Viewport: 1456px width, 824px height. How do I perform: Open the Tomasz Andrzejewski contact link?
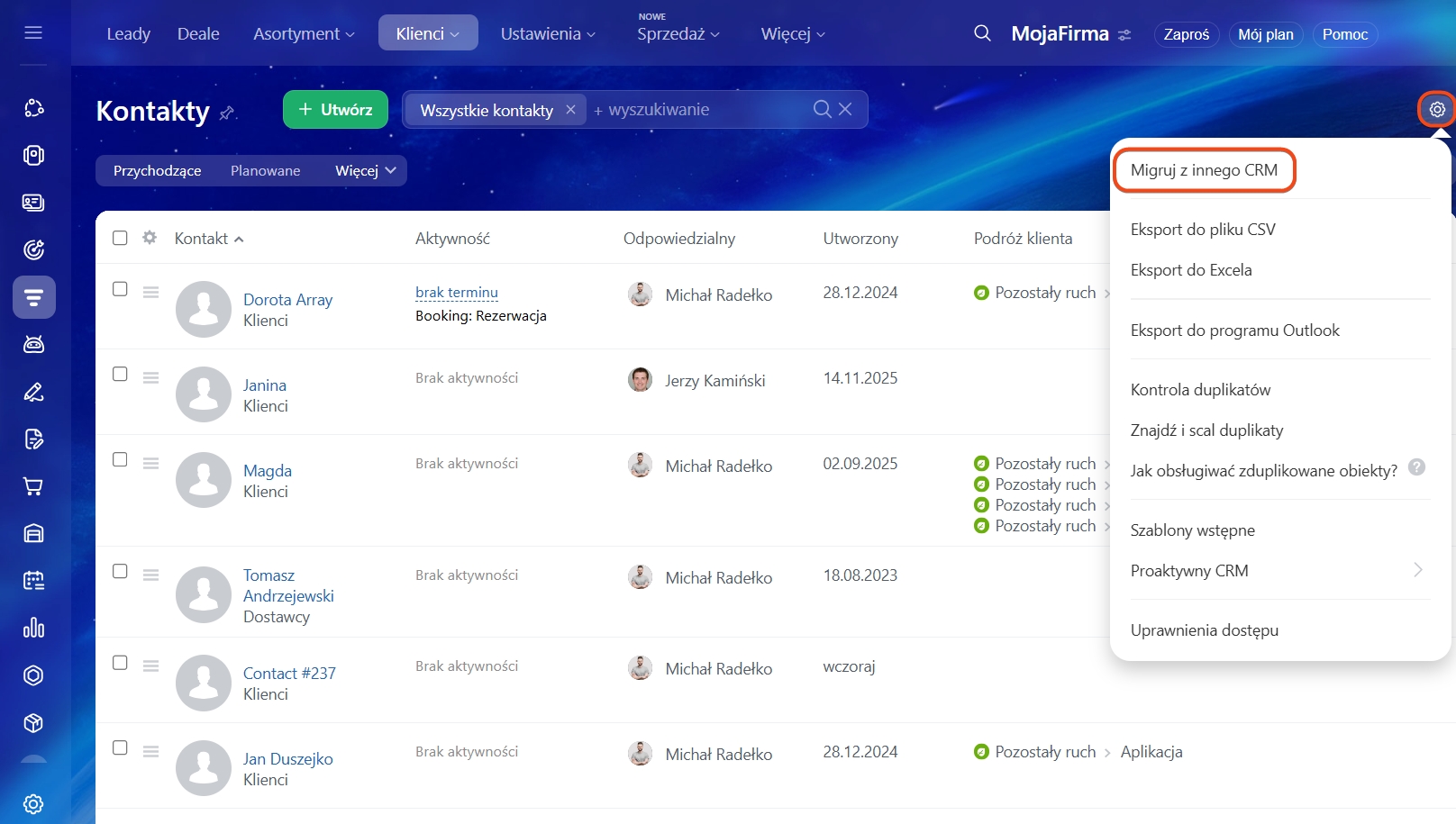[x=287, y=585]
